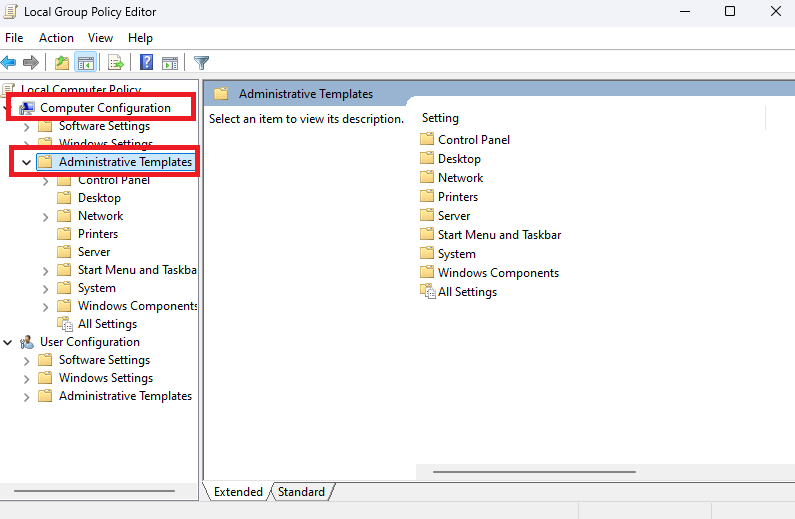Click Printers folder icon in tree
This screenshot has height=519, width=795.
click(x=64, y=234)
